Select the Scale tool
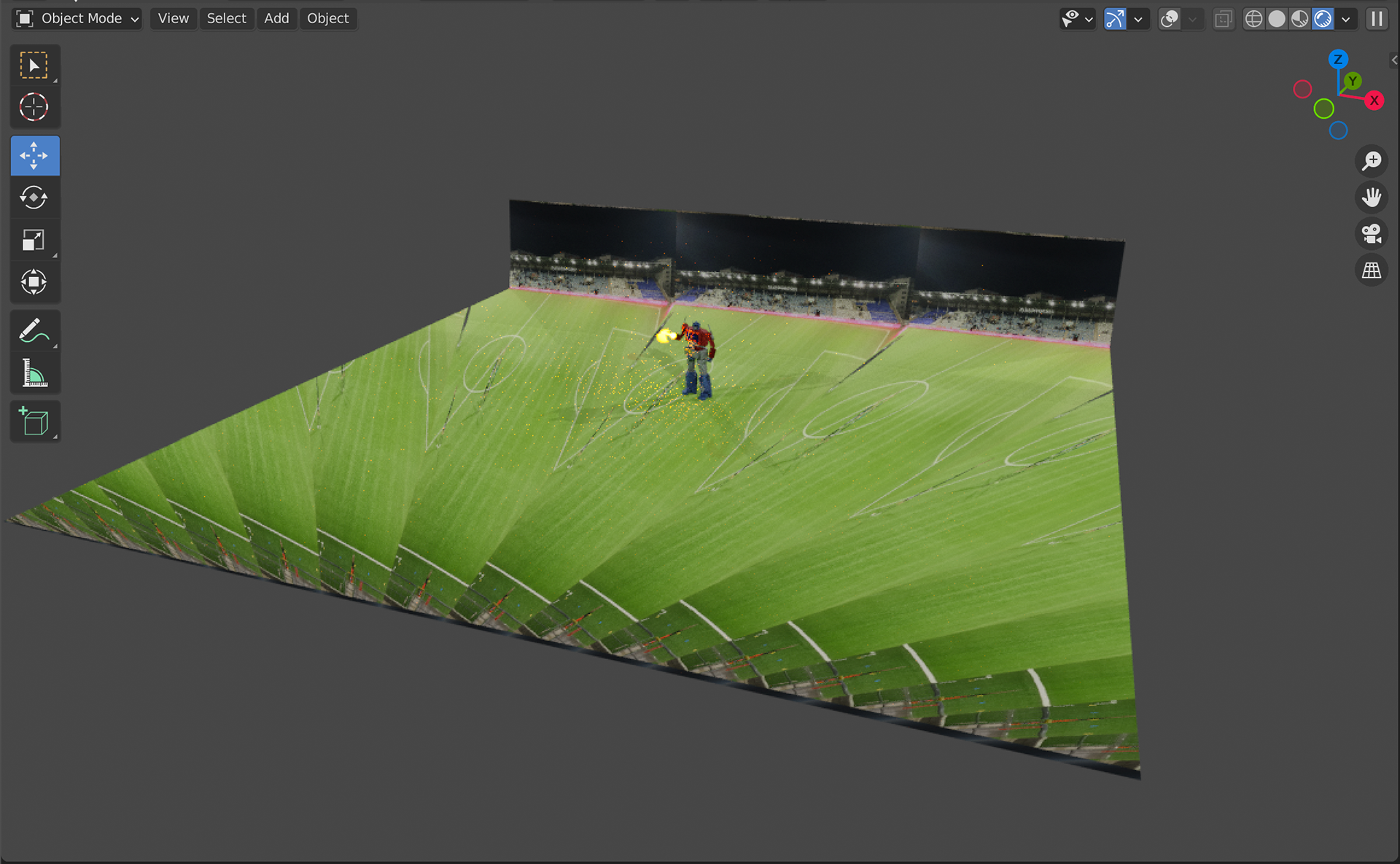The width and height of the screenshot is (1400, 864). coord(34,240)
